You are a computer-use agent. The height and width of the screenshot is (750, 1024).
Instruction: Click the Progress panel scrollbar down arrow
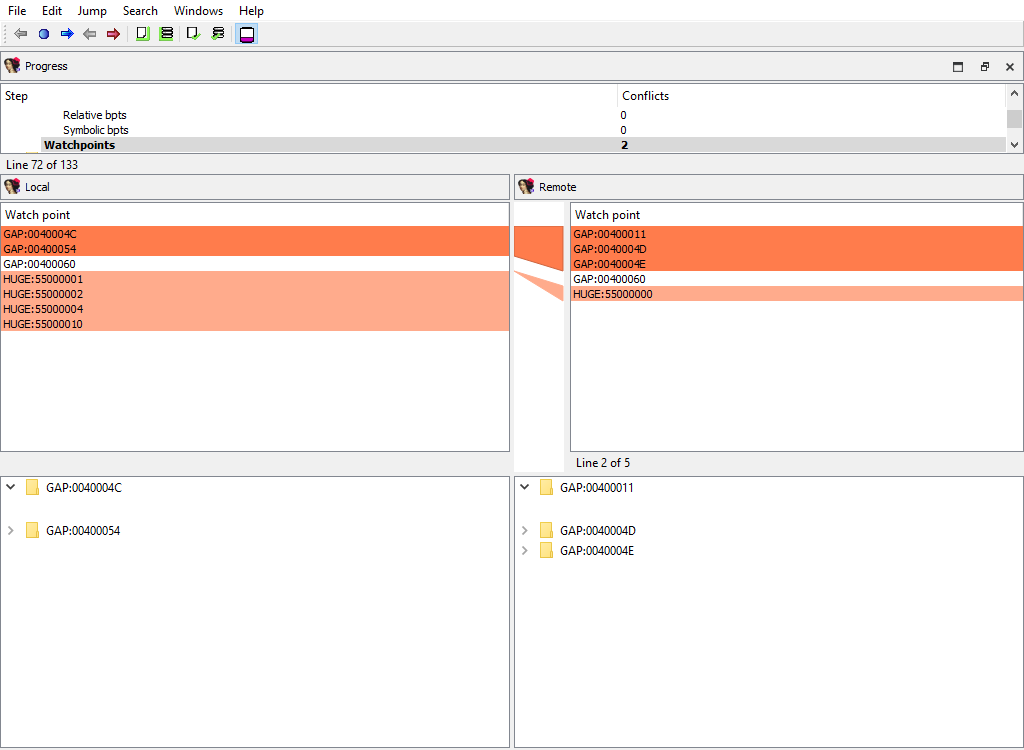point(1014,144)
